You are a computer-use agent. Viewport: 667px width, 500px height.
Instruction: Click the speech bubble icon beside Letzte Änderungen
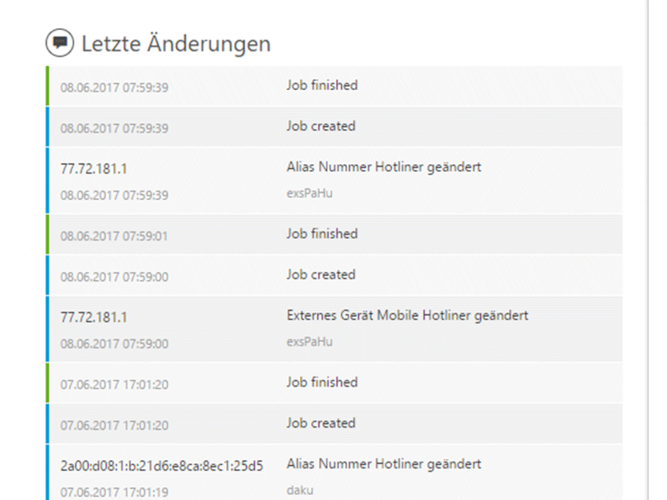[60, 43]
